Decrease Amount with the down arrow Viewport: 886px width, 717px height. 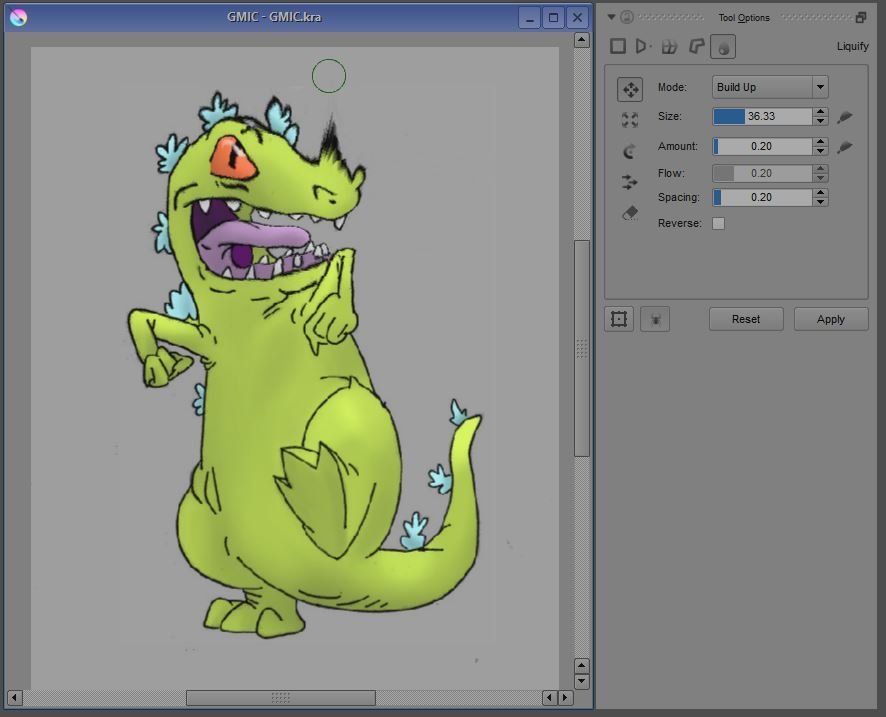click(x=820, y=151)
